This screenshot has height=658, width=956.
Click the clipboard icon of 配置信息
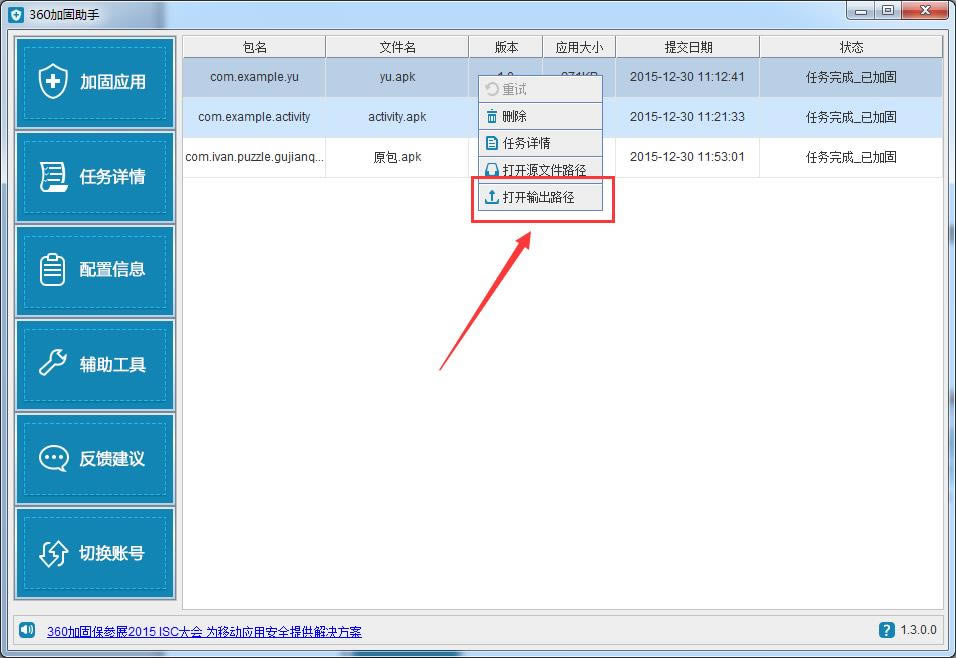pos(52,270)
